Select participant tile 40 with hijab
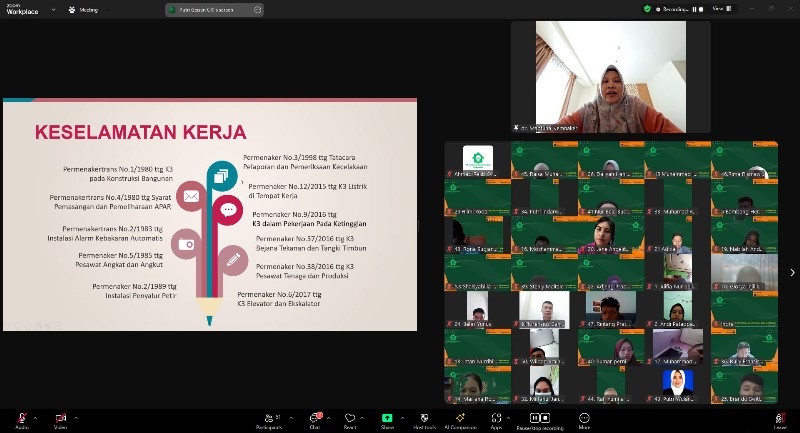The height and width of the screenshot is (433, 800). coord(611,347)
